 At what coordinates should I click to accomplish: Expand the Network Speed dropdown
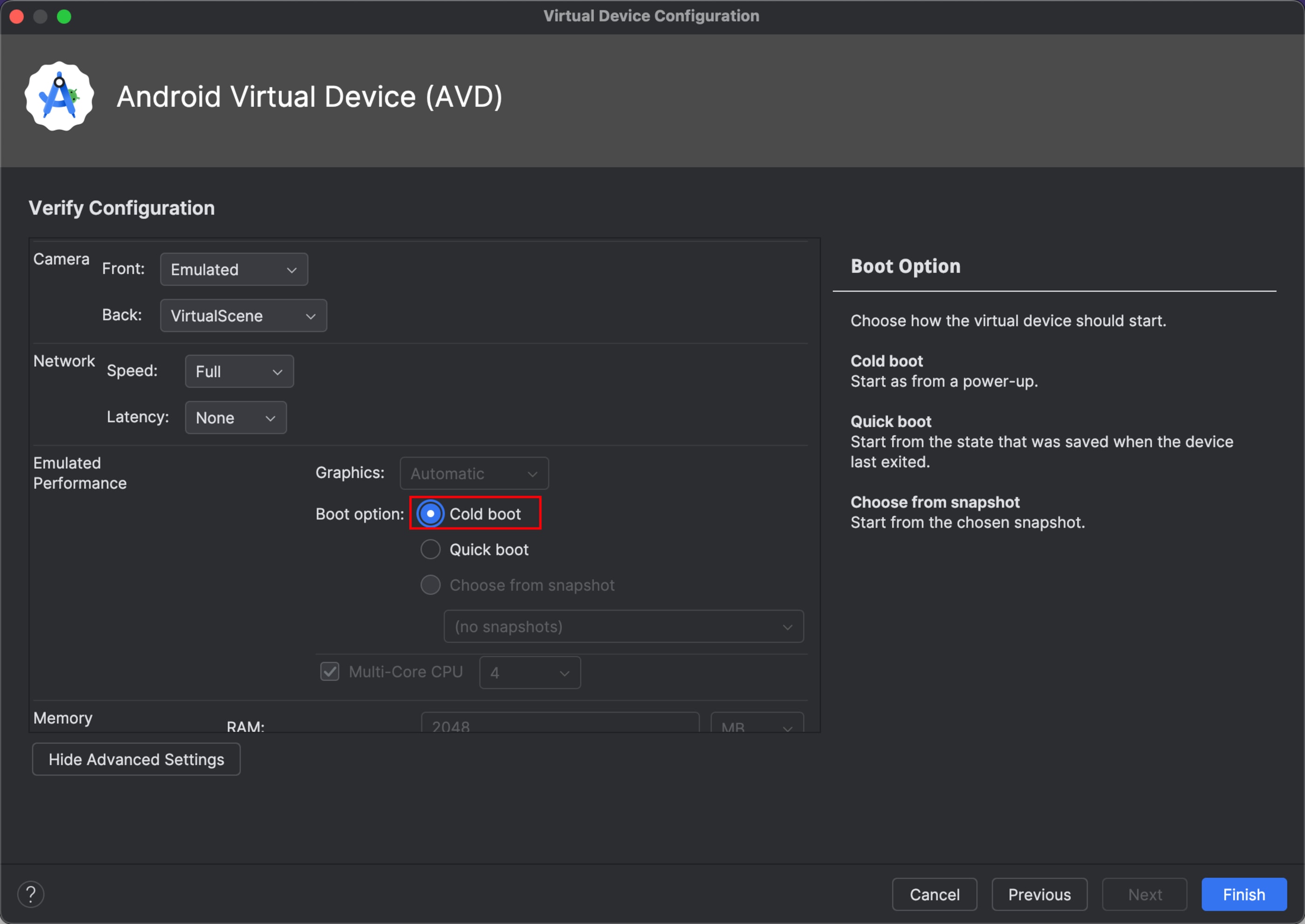point(239,371)
